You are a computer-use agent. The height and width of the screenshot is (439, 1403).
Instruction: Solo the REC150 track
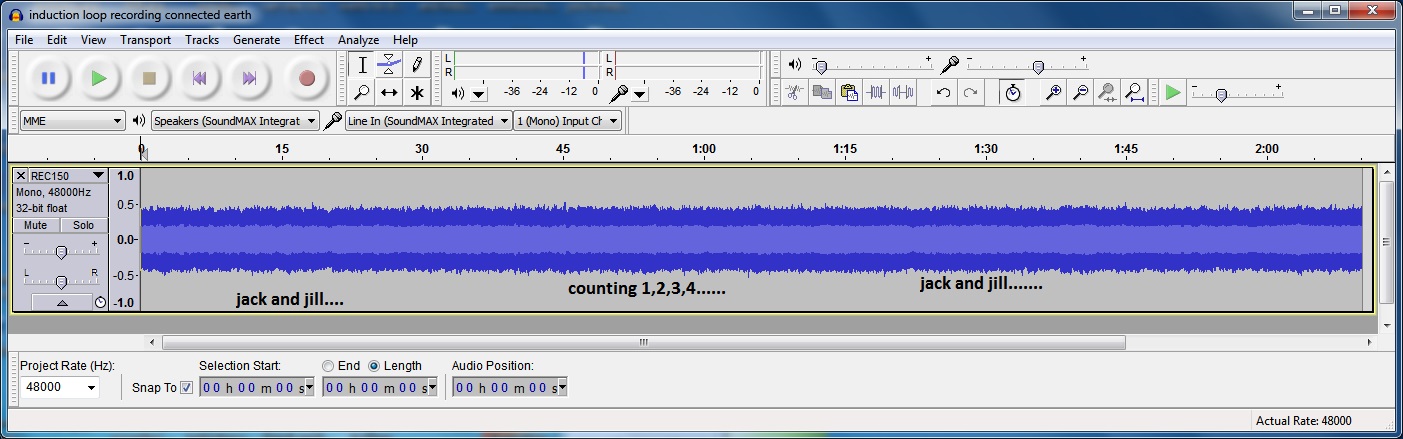(84, 226)
